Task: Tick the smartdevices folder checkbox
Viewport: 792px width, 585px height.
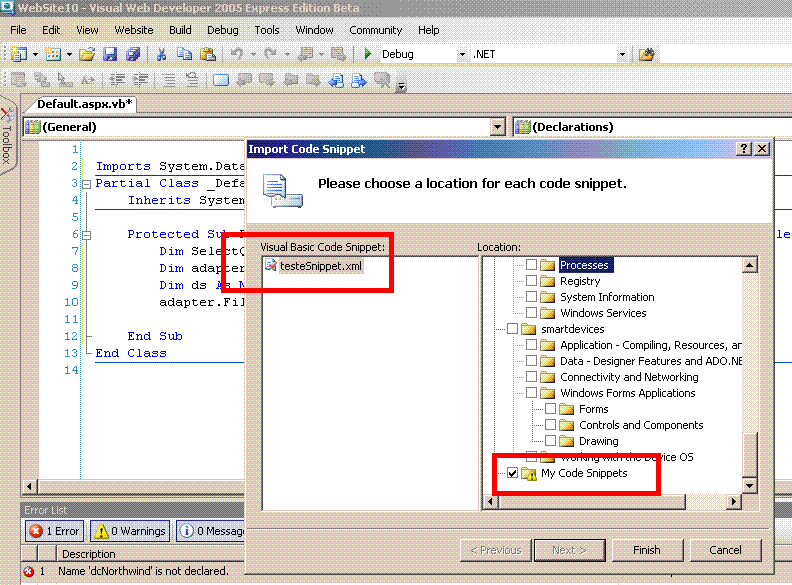Action: (513, 329)
